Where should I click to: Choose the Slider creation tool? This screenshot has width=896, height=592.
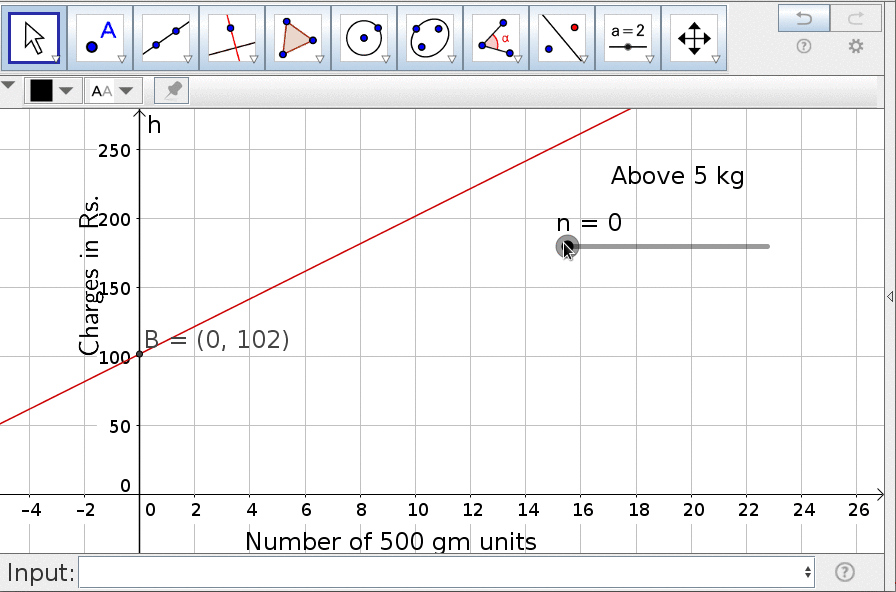click(x=628, y=35)
